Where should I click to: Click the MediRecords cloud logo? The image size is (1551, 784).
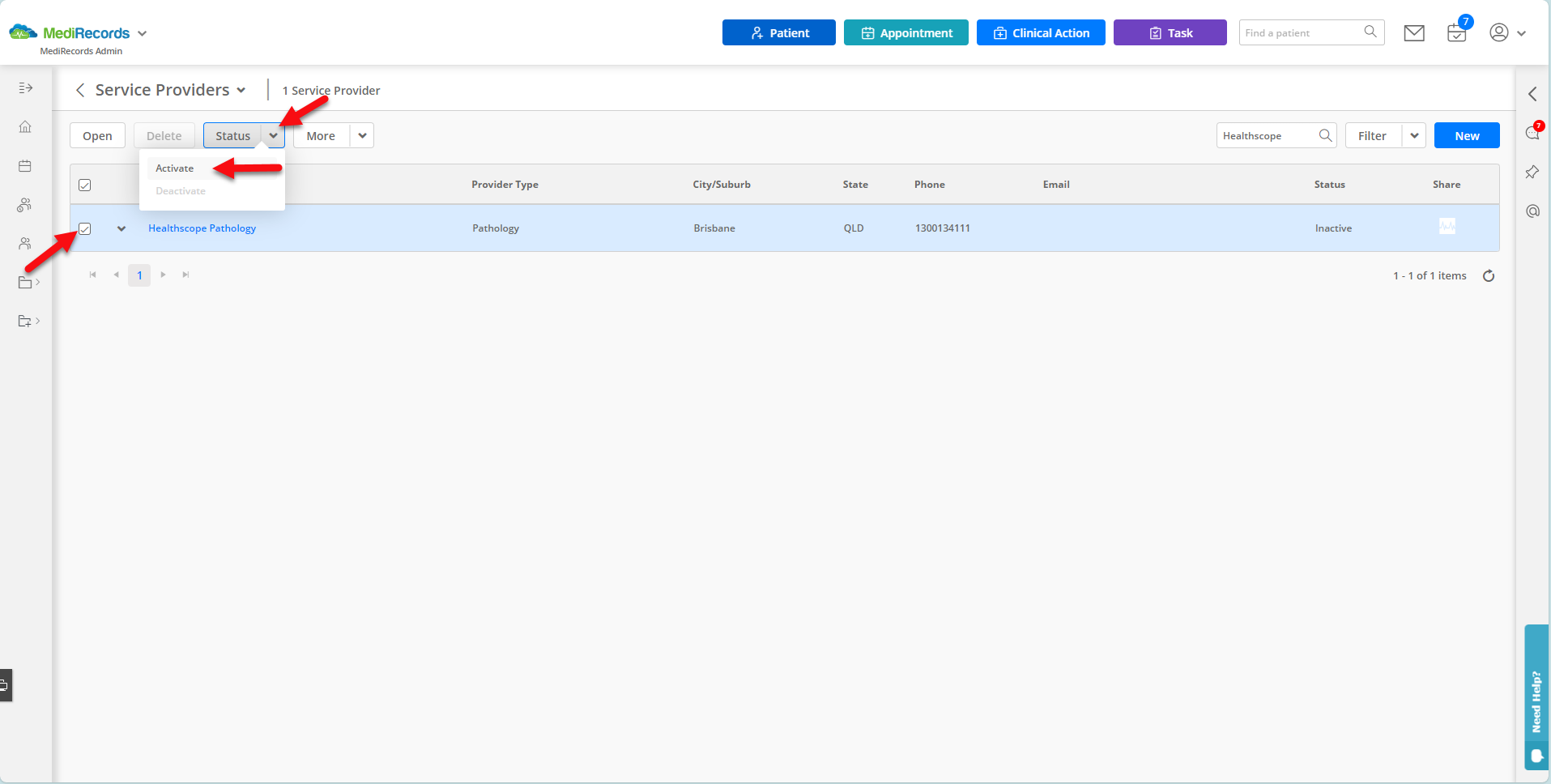[x=23, y=32]
